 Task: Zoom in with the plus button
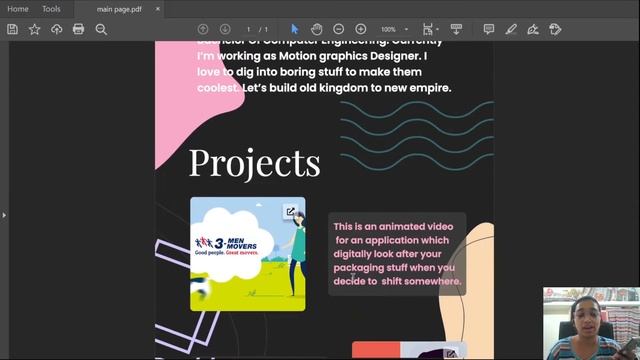[x=360, y=29]
